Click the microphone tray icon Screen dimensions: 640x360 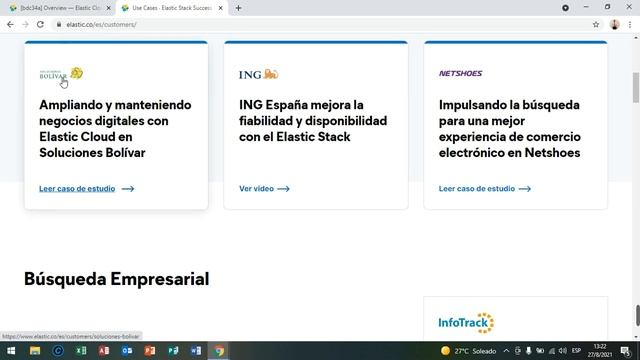[x=529, y=351]
